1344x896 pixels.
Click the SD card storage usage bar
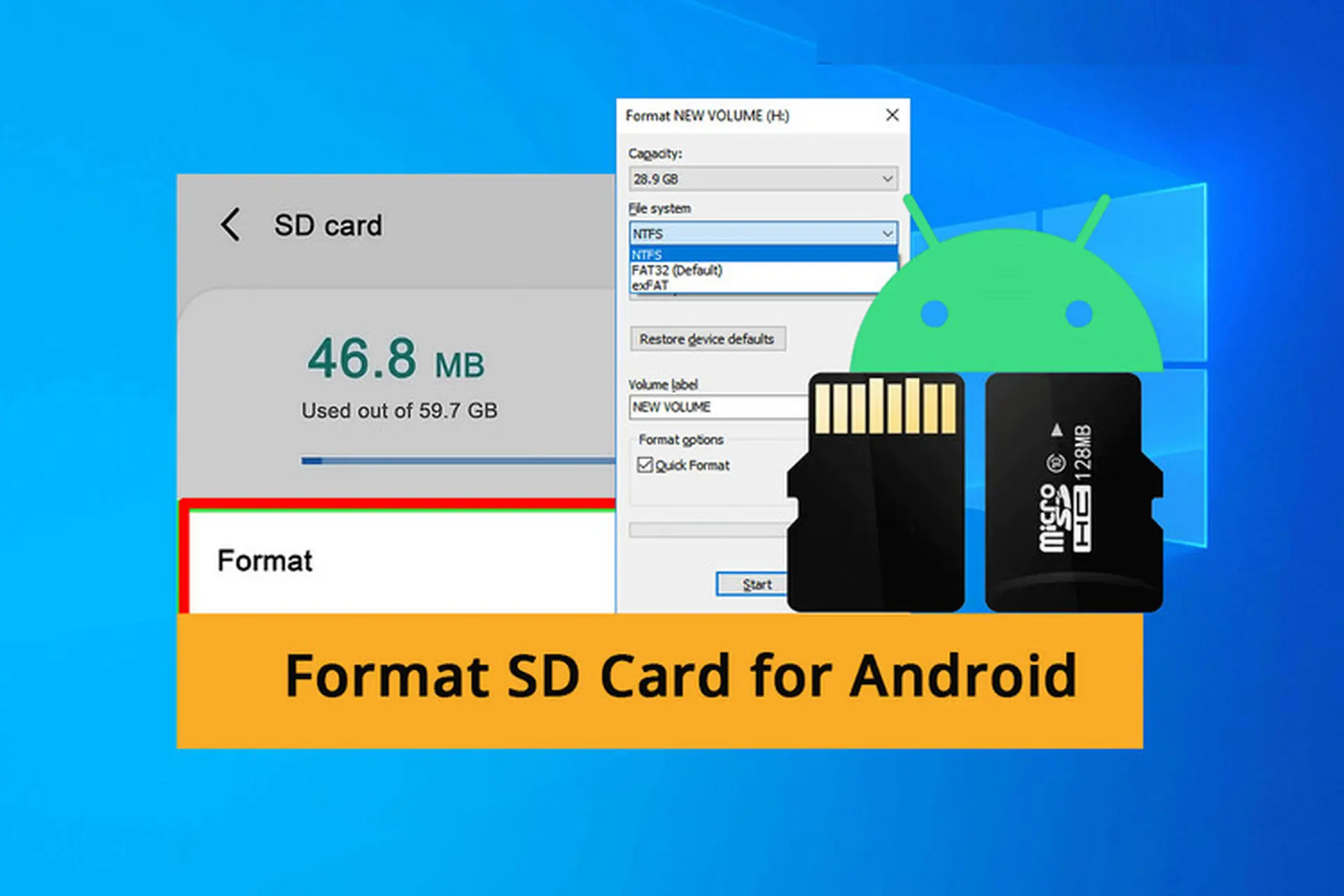pyautogui.click(x=458, y=461)
